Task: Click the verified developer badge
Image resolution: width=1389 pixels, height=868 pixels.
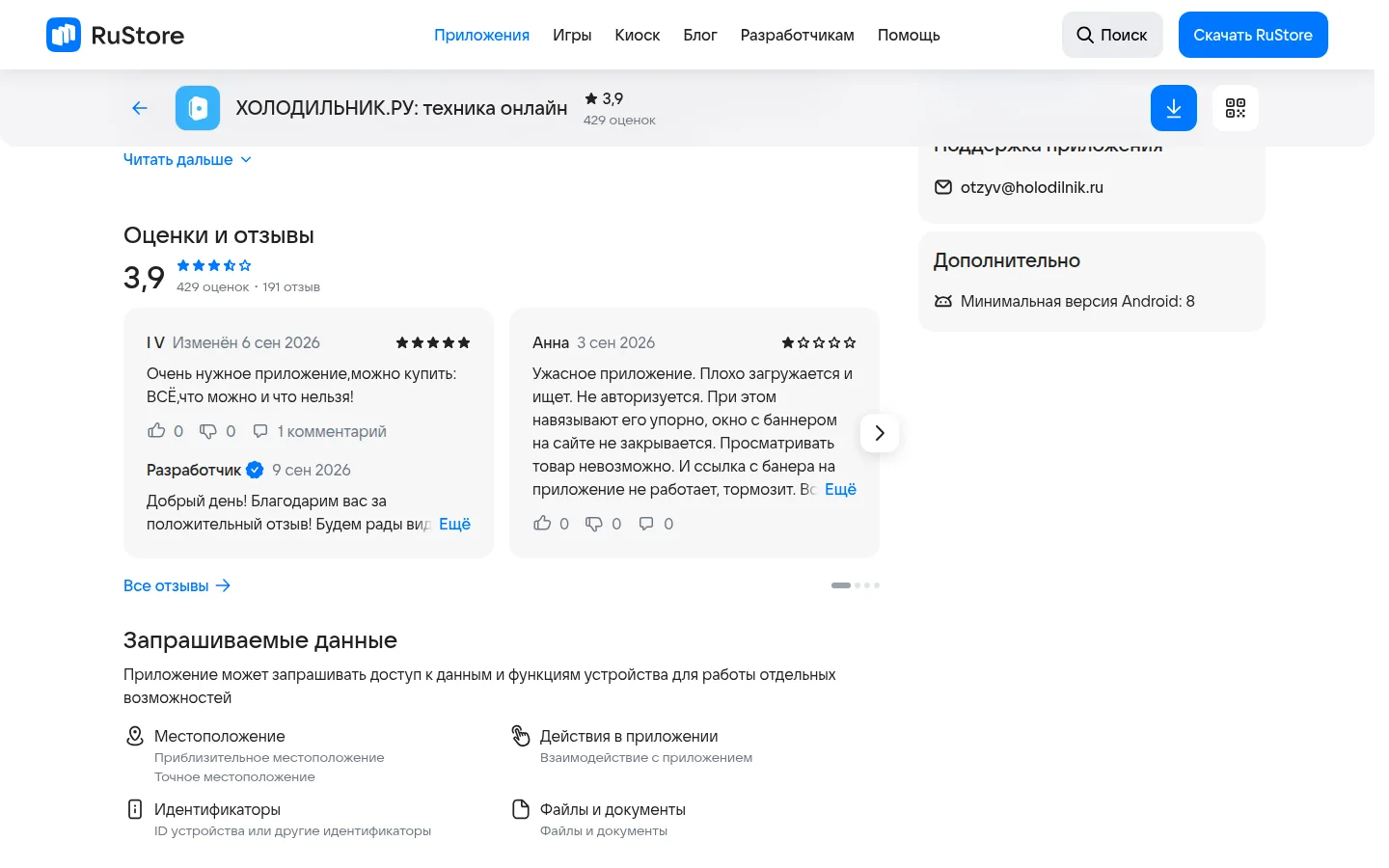Action: coord(255,470)
